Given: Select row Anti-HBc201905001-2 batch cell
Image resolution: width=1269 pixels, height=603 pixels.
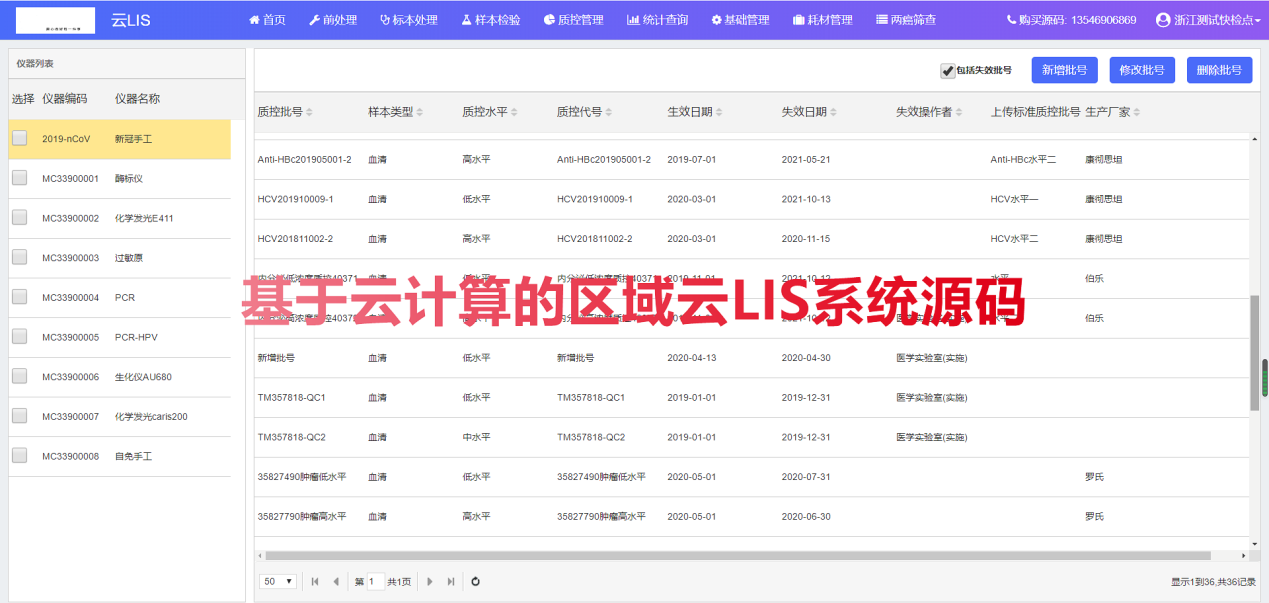Looking at the screenshot, I should tap(305, 159).
